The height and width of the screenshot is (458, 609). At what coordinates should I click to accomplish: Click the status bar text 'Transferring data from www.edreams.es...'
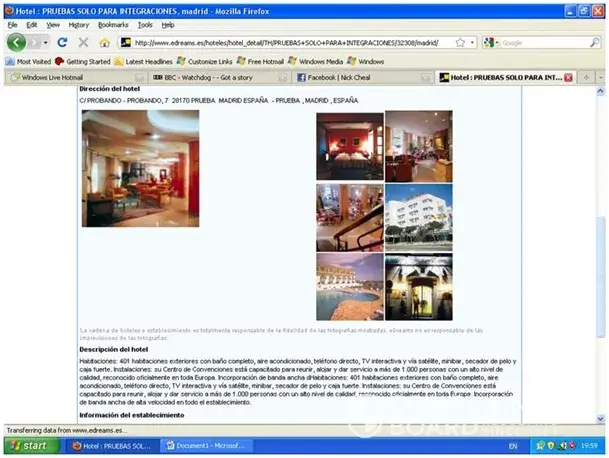pos(66,430)
